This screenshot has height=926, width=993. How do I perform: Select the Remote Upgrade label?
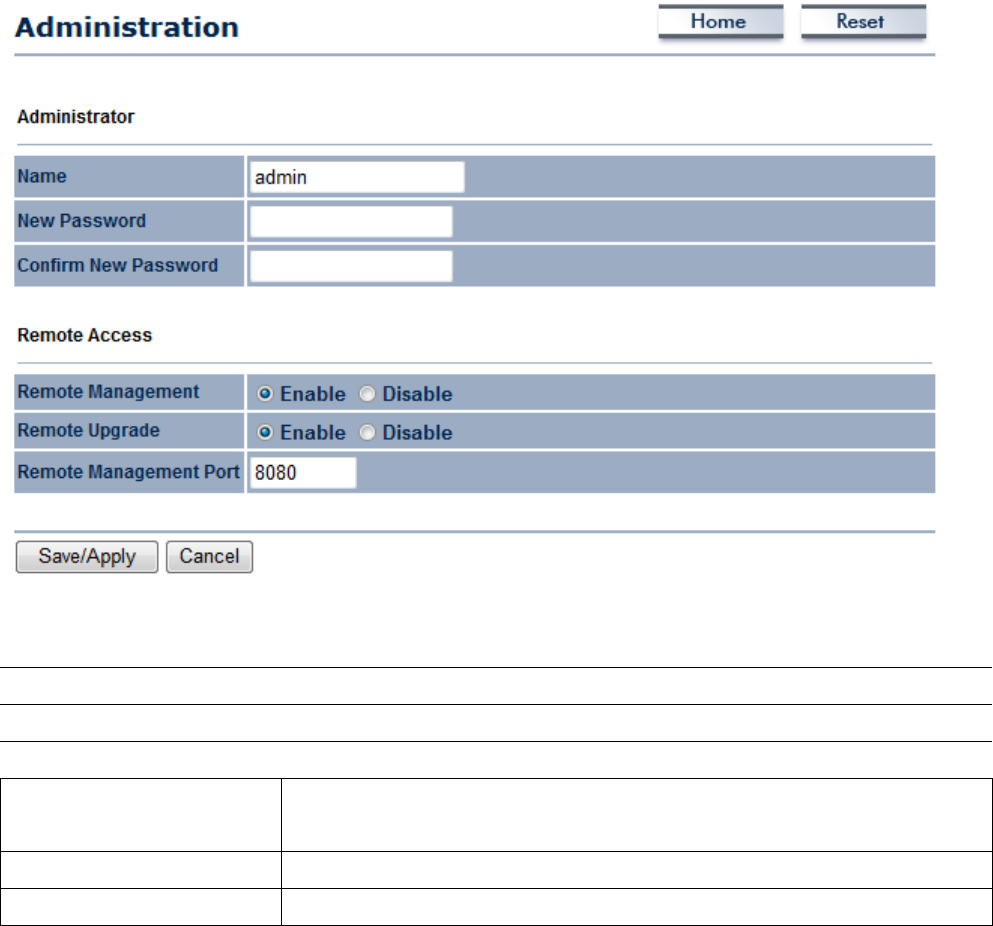[x=89, y=430]
